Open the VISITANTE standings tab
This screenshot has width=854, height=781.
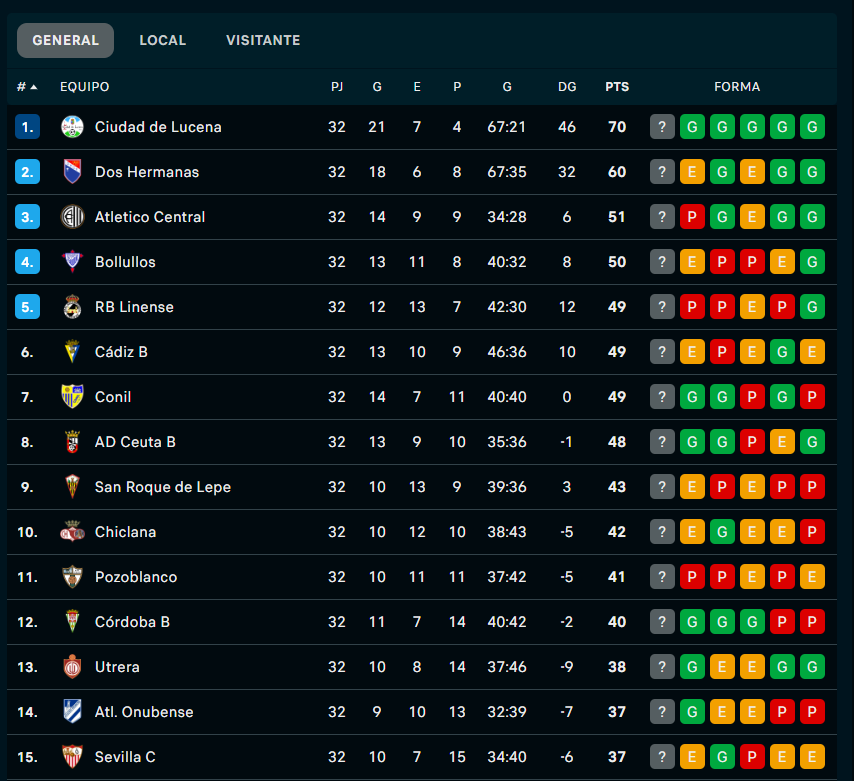(263, 41)
